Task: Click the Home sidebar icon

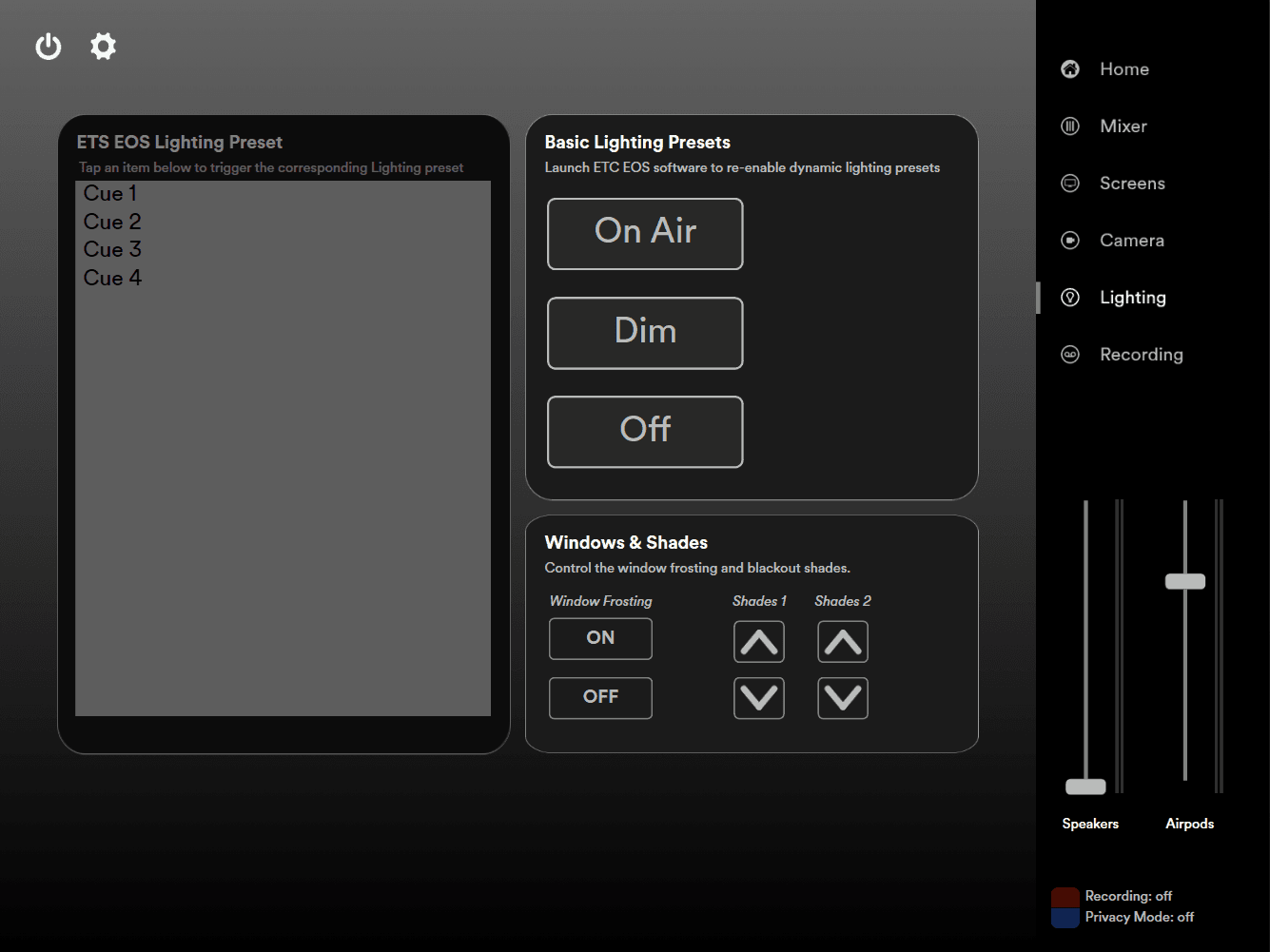Action: click(x=1070, y=69)
